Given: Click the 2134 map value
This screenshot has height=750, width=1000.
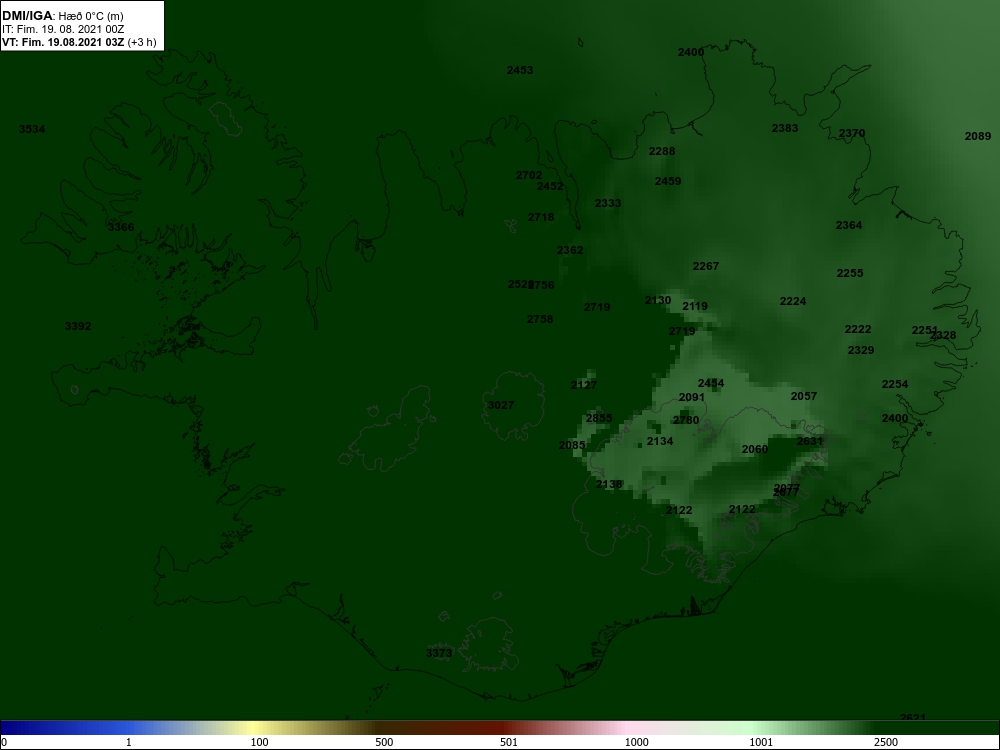Looking at the screenshot, I should click(659, 442).
